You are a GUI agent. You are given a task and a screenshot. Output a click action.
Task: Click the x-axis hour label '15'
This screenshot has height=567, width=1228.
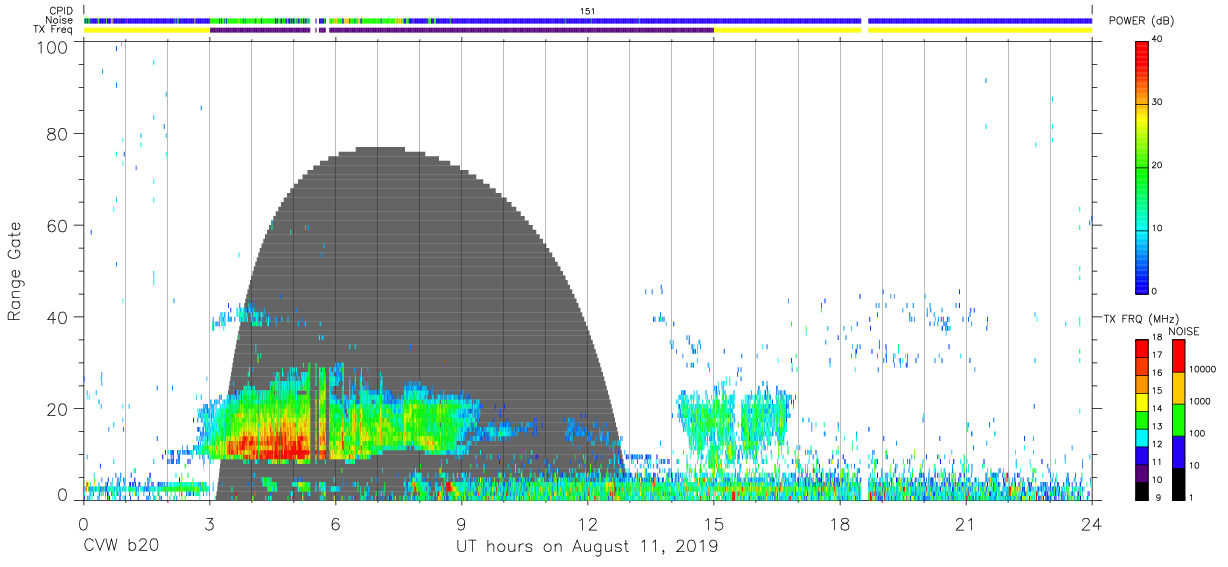[714, 525]
